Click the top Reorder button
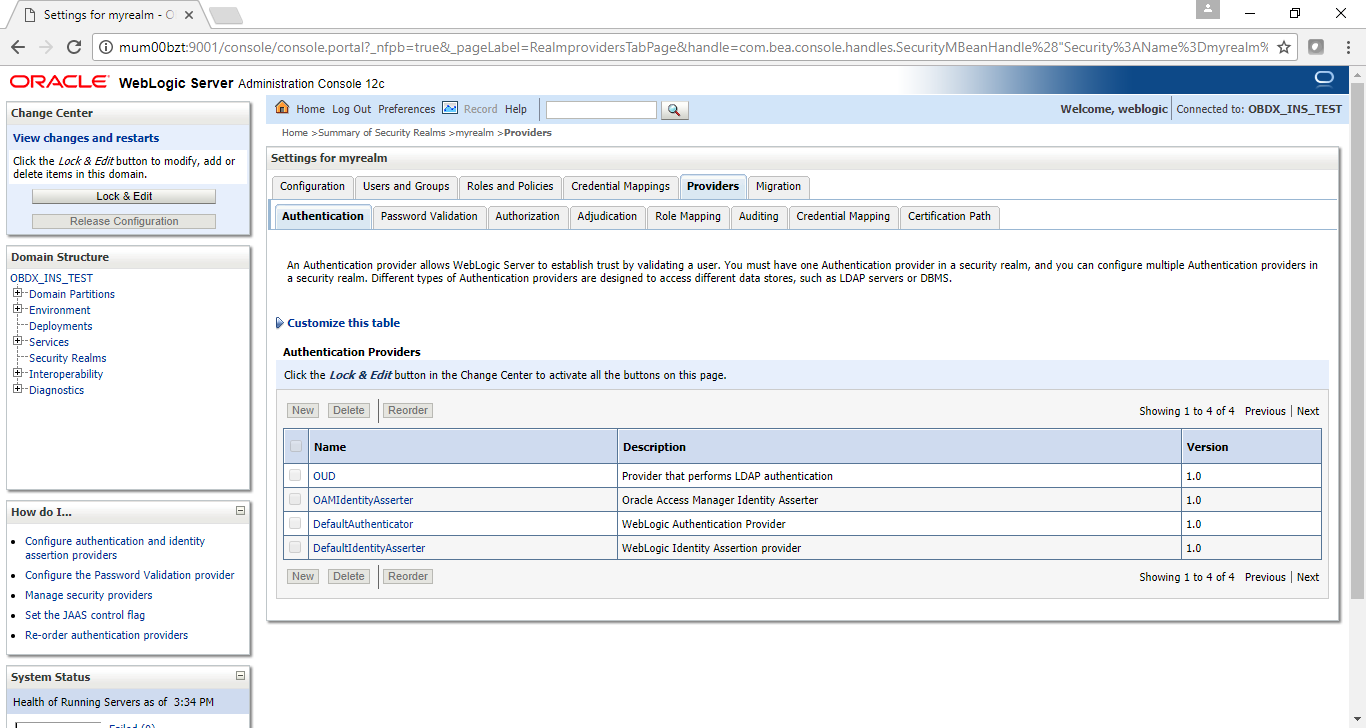1366x728 pixels. pyautogui.click(x=408, y=410)
